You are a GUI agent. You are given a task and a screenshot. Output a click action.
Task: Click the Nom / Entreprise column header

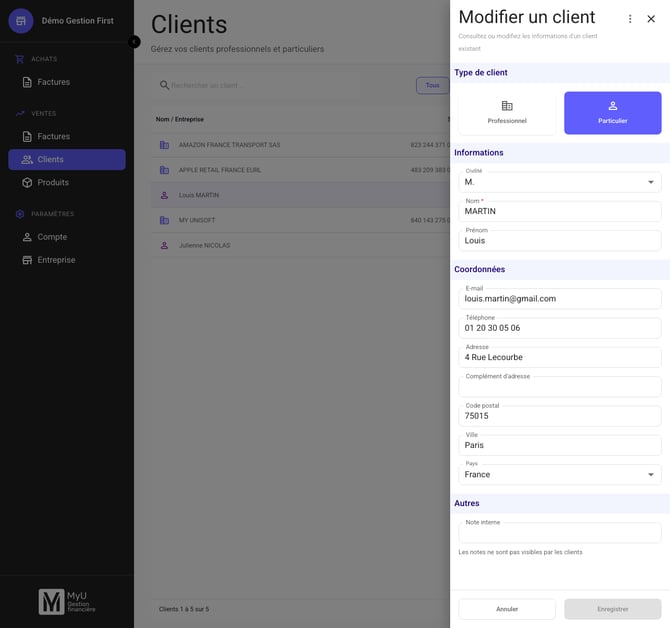(179, 119)
